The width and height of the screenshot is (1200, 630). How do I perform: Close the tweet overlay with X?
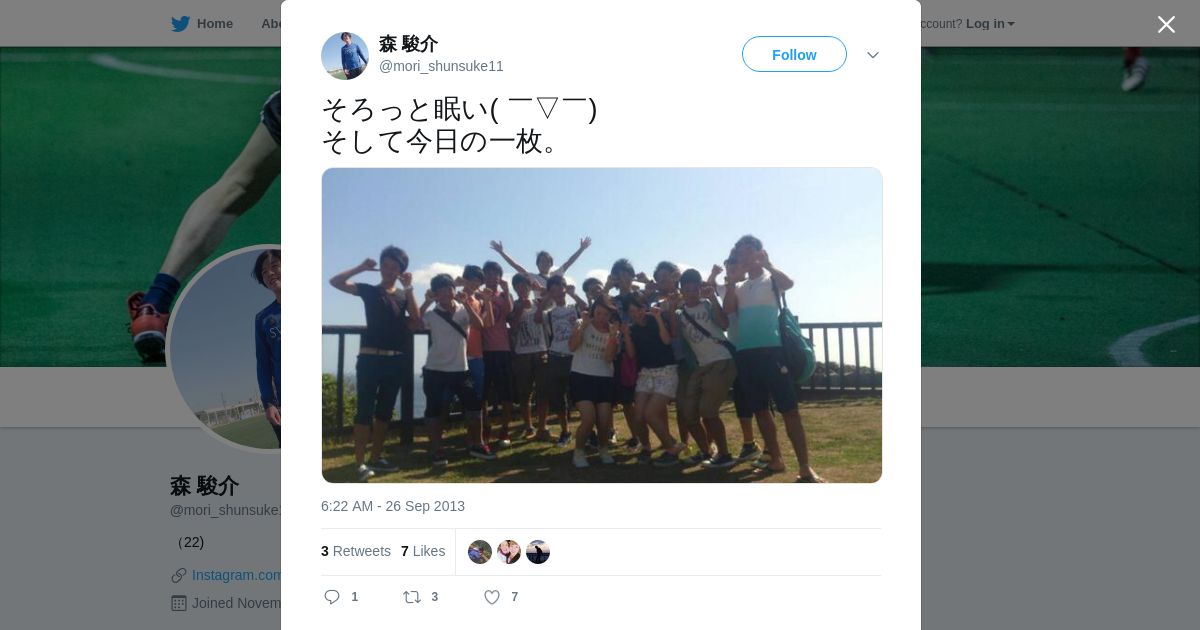click(1166, 24)
